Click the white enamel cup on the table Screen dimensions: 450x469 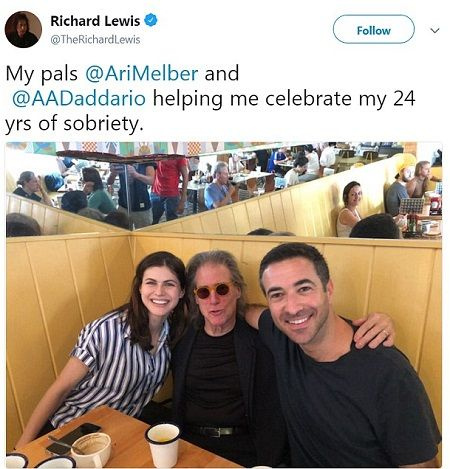tap(163, 444)
